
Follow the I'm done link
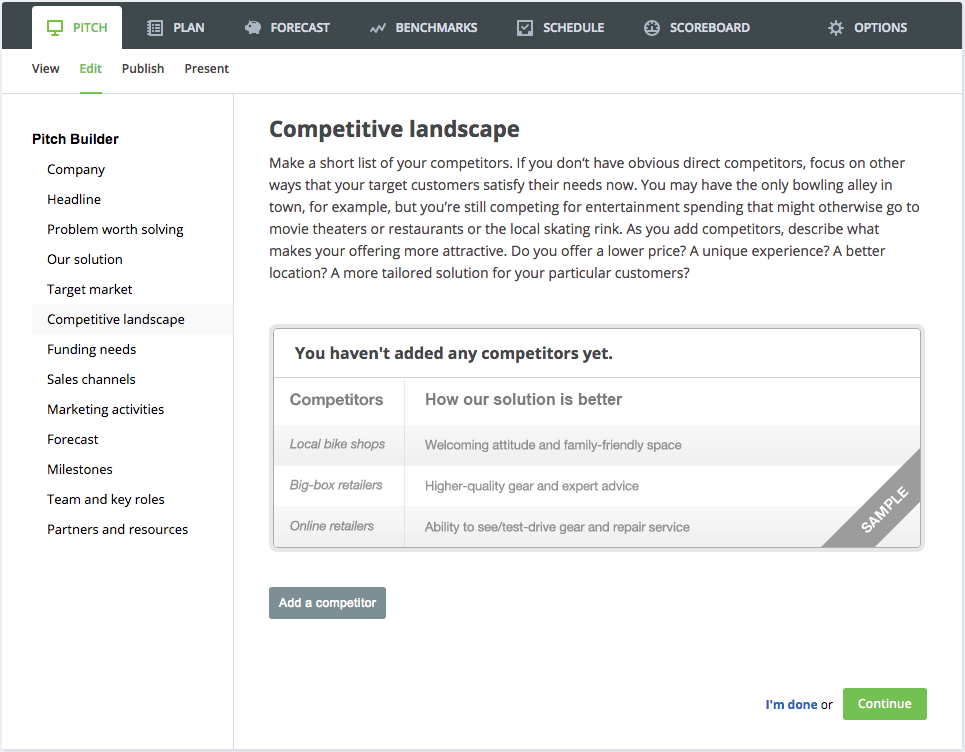[x=791, y=705]
